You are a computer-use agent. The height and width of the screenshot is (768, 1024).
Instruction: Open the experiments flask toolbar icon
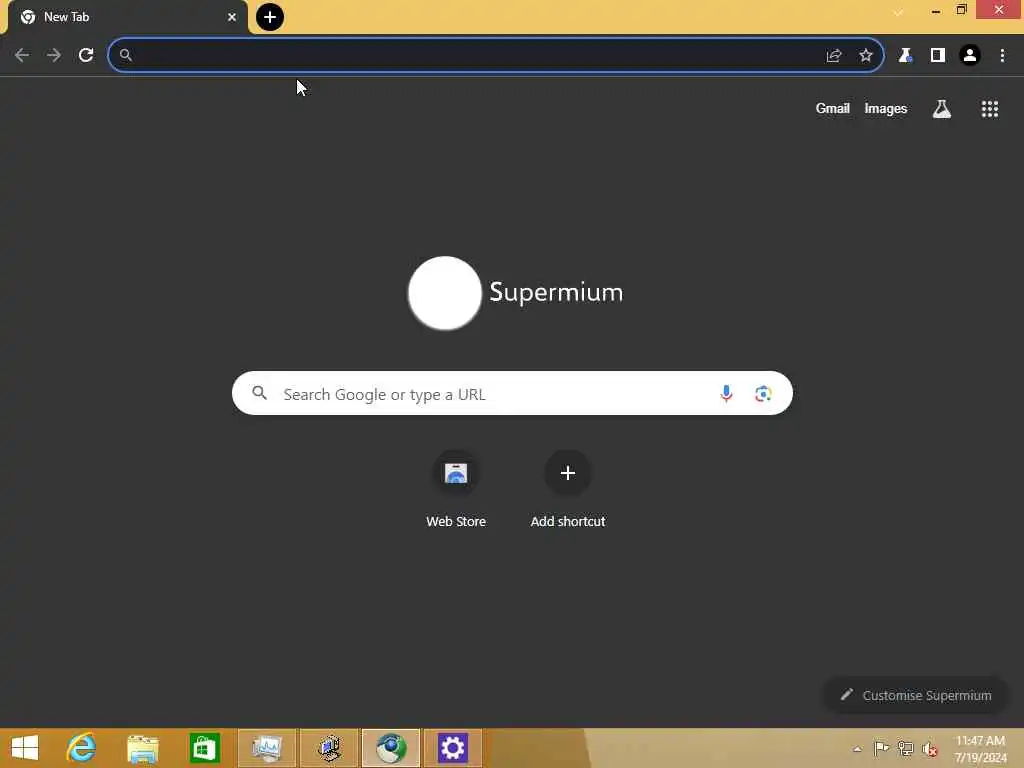[905, 56]
